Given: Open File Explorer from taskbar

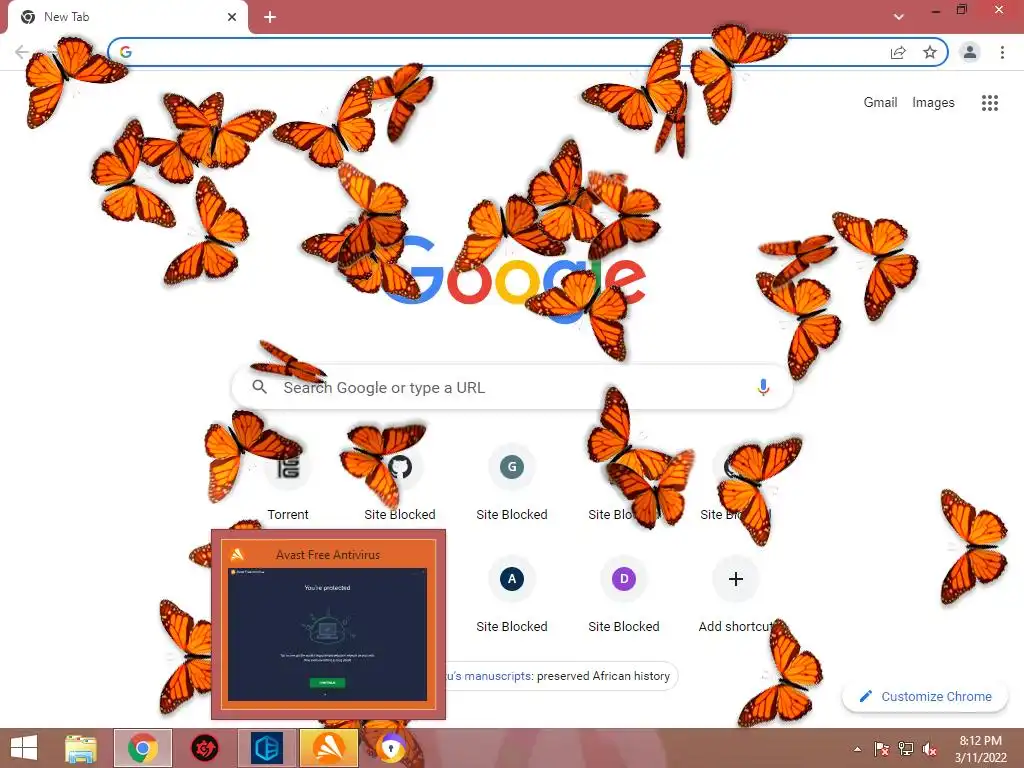Looking at the screenshot, I should 81,748.
